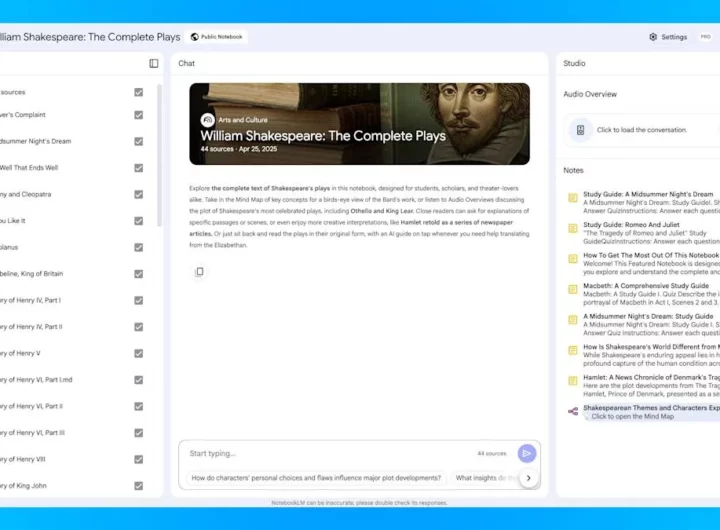Uncheck Henry IV, Part I checkbox
Image resolution: width=720 pixels, height=530 pixels.
coord(139,300)
